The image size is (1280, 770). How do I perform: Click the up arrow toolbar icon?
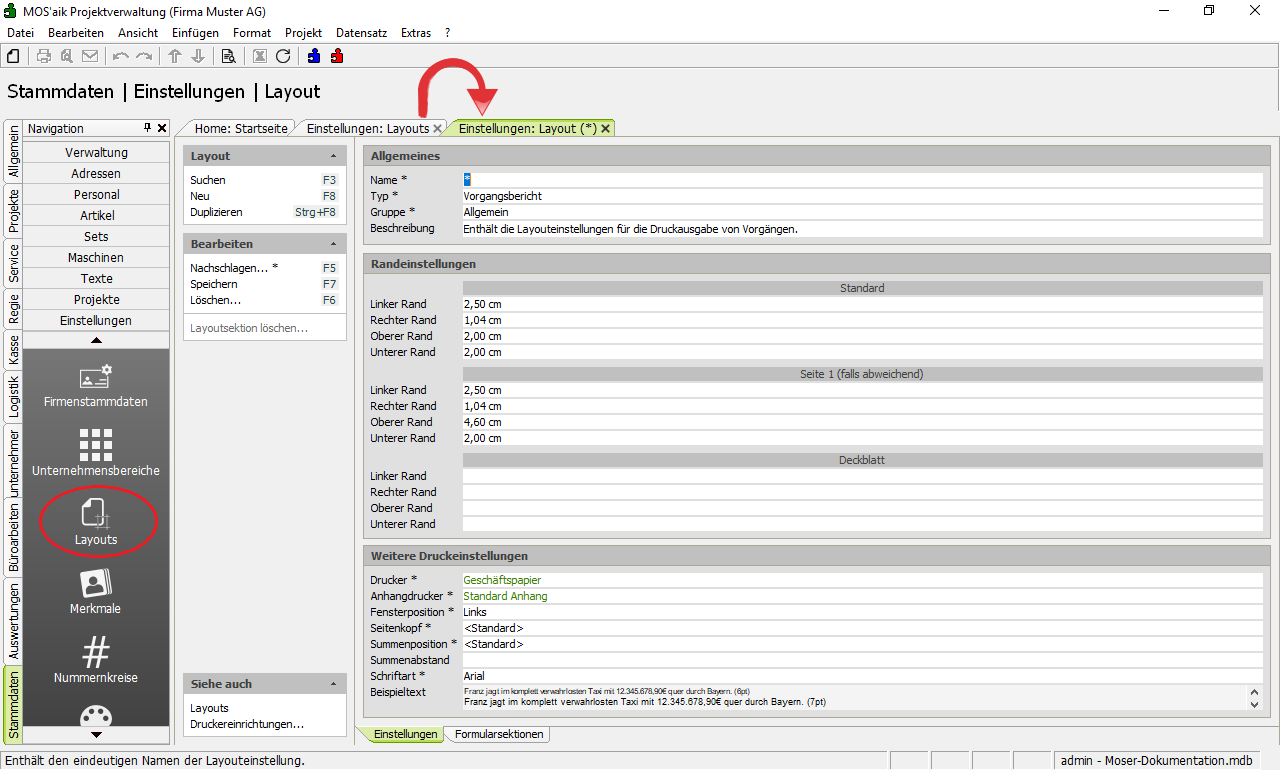175,56
